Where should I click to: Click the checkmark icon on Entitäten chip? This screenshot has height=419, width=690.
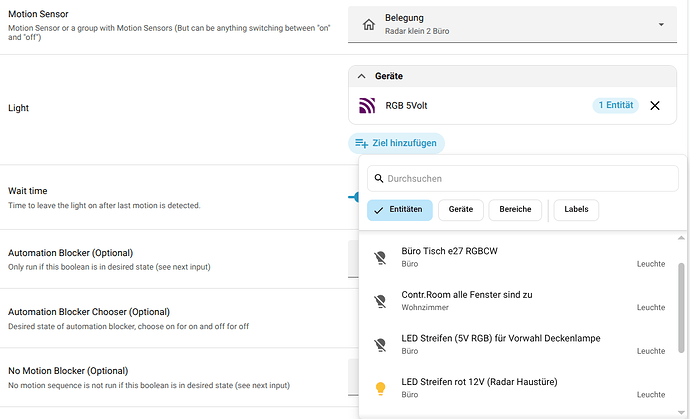[x=378, y=210]
